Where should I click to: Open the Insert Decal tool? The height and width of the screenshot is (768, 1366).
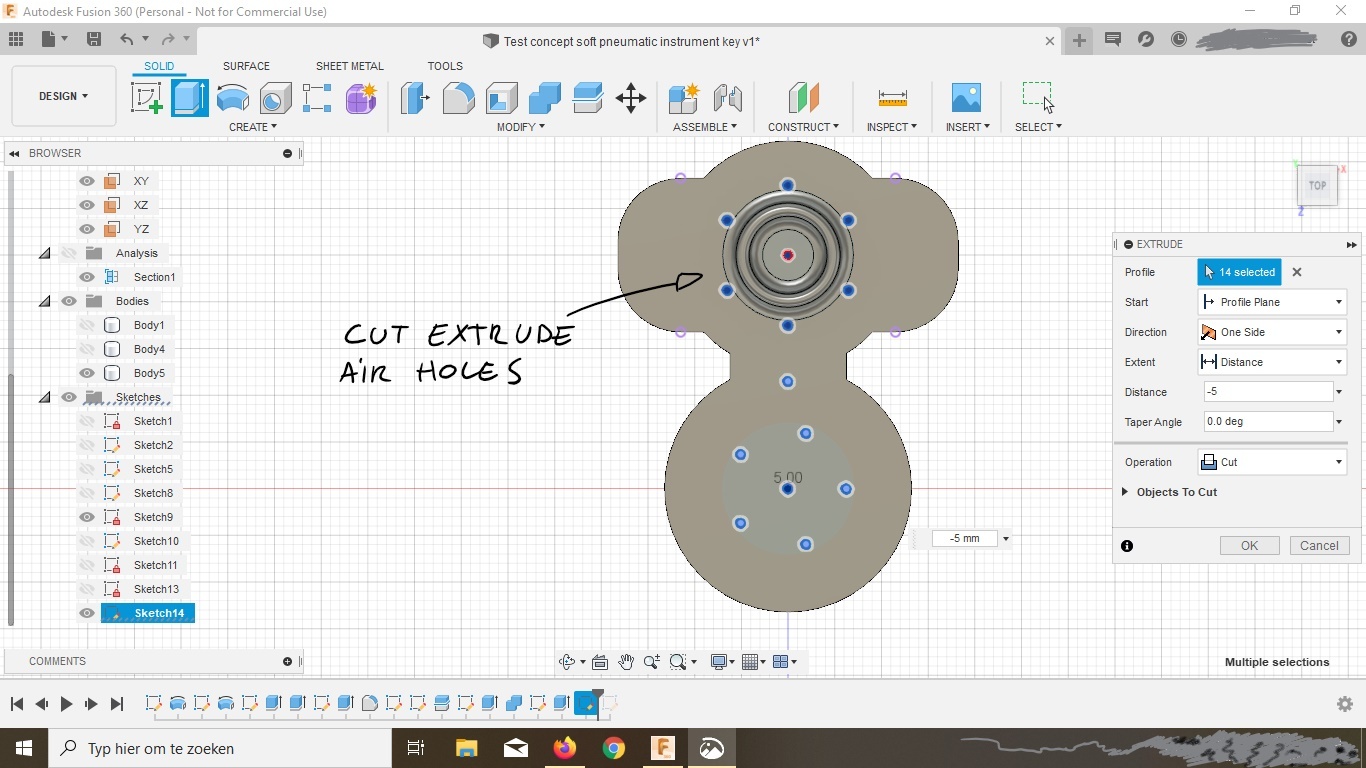point(966,98)
